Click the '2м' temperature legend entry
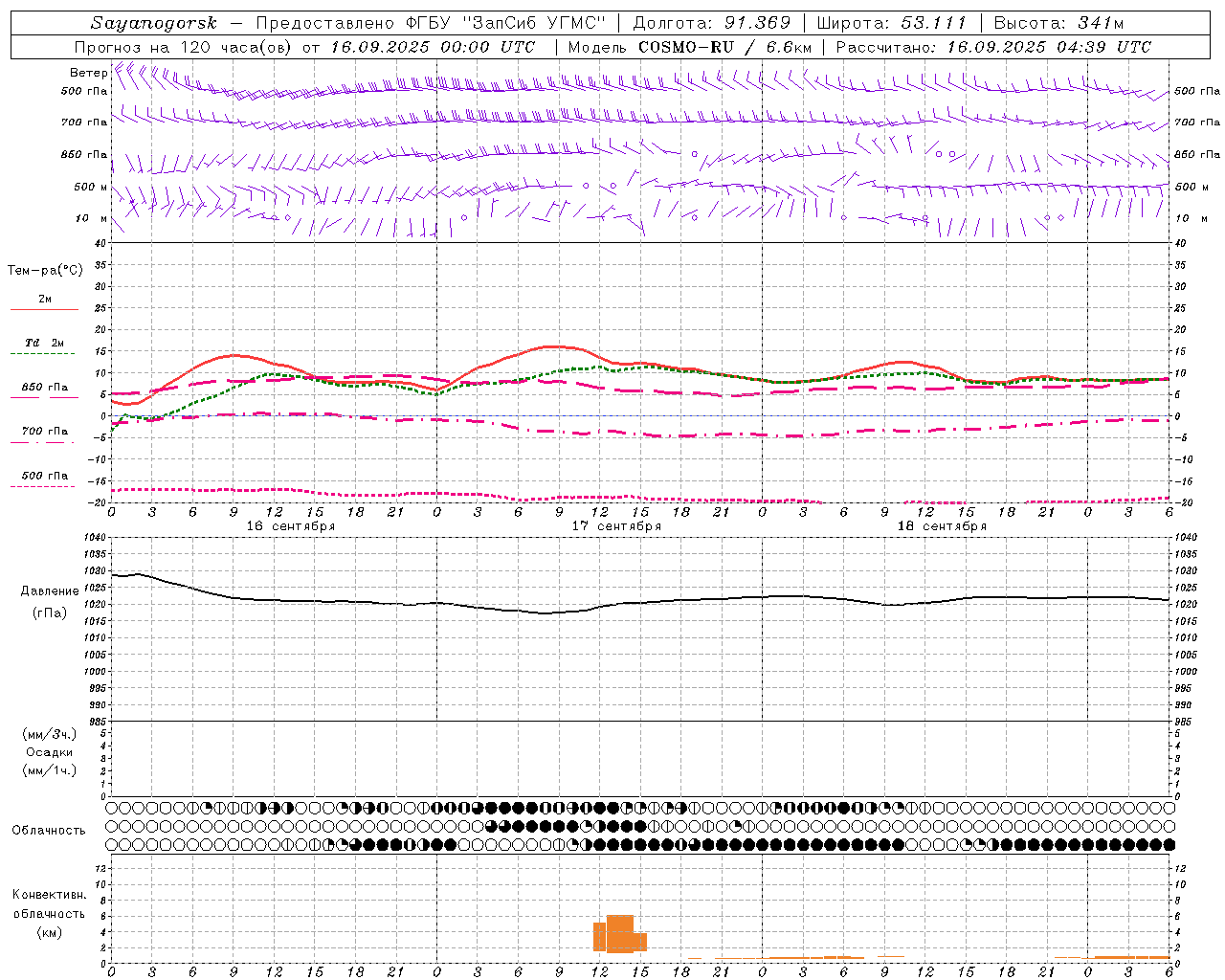 45,299
